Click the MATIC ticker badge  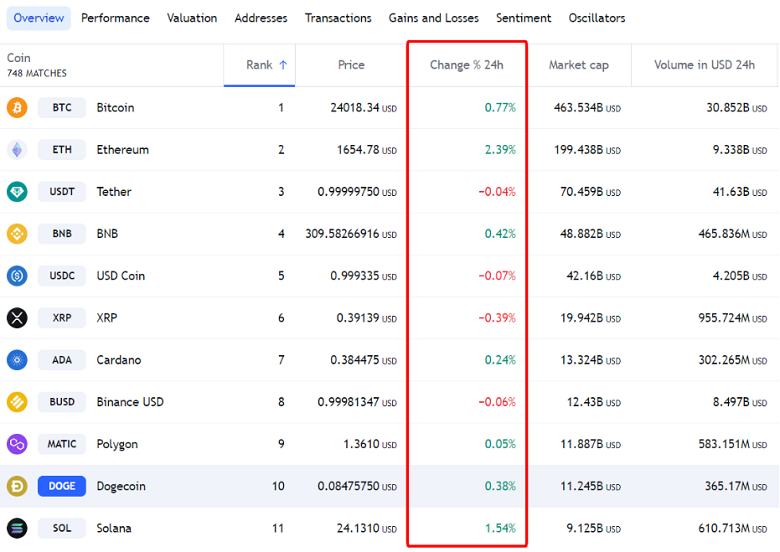point(62,444)
